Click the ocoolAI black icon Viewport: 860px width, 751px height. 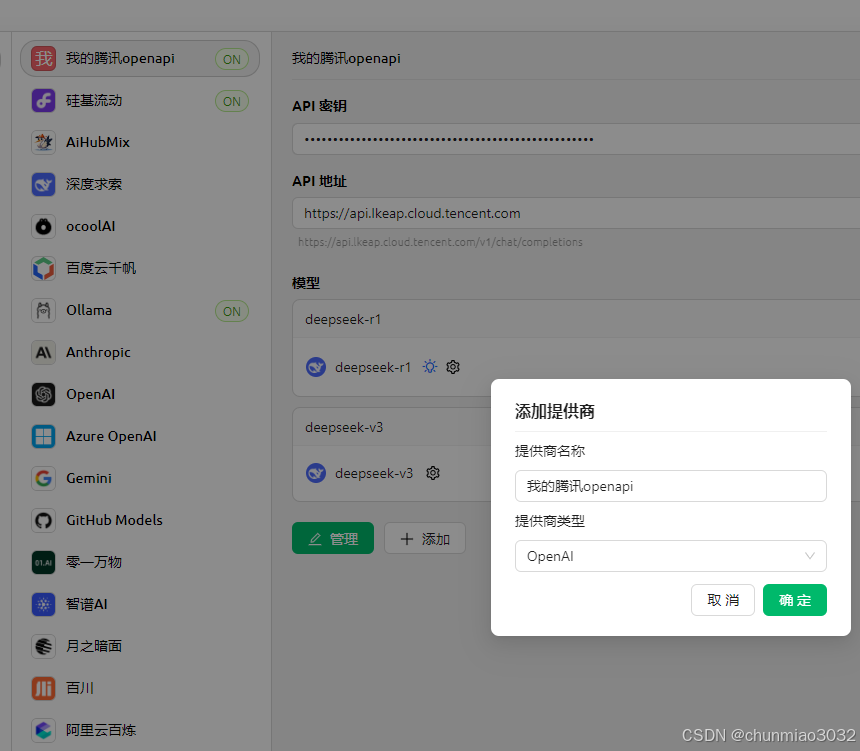click(43, 226)
